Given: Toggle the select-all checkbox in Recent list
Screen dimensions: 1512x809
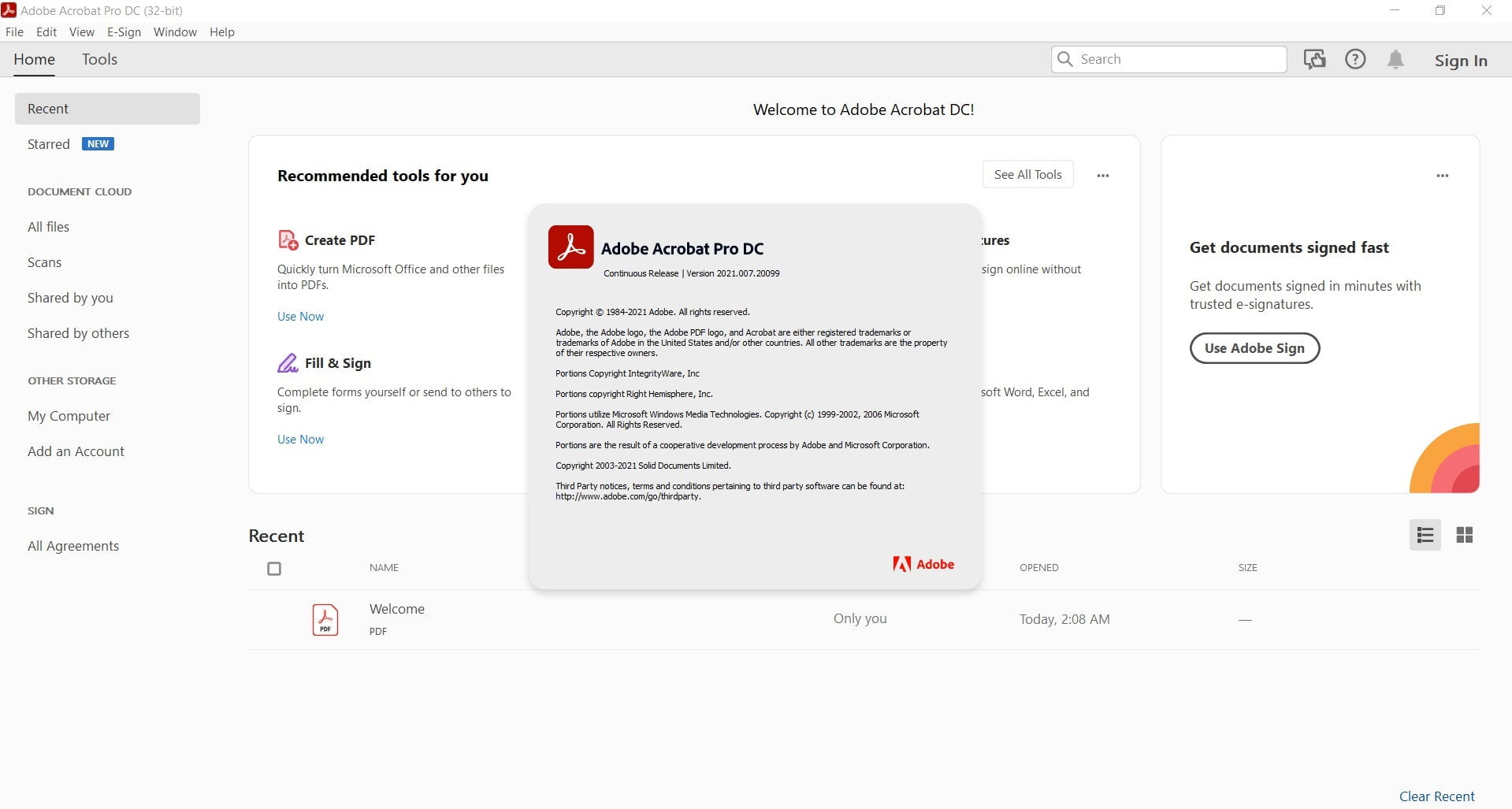Looking at the screenshot, I should pyautogui.click(x=274, y=569).
